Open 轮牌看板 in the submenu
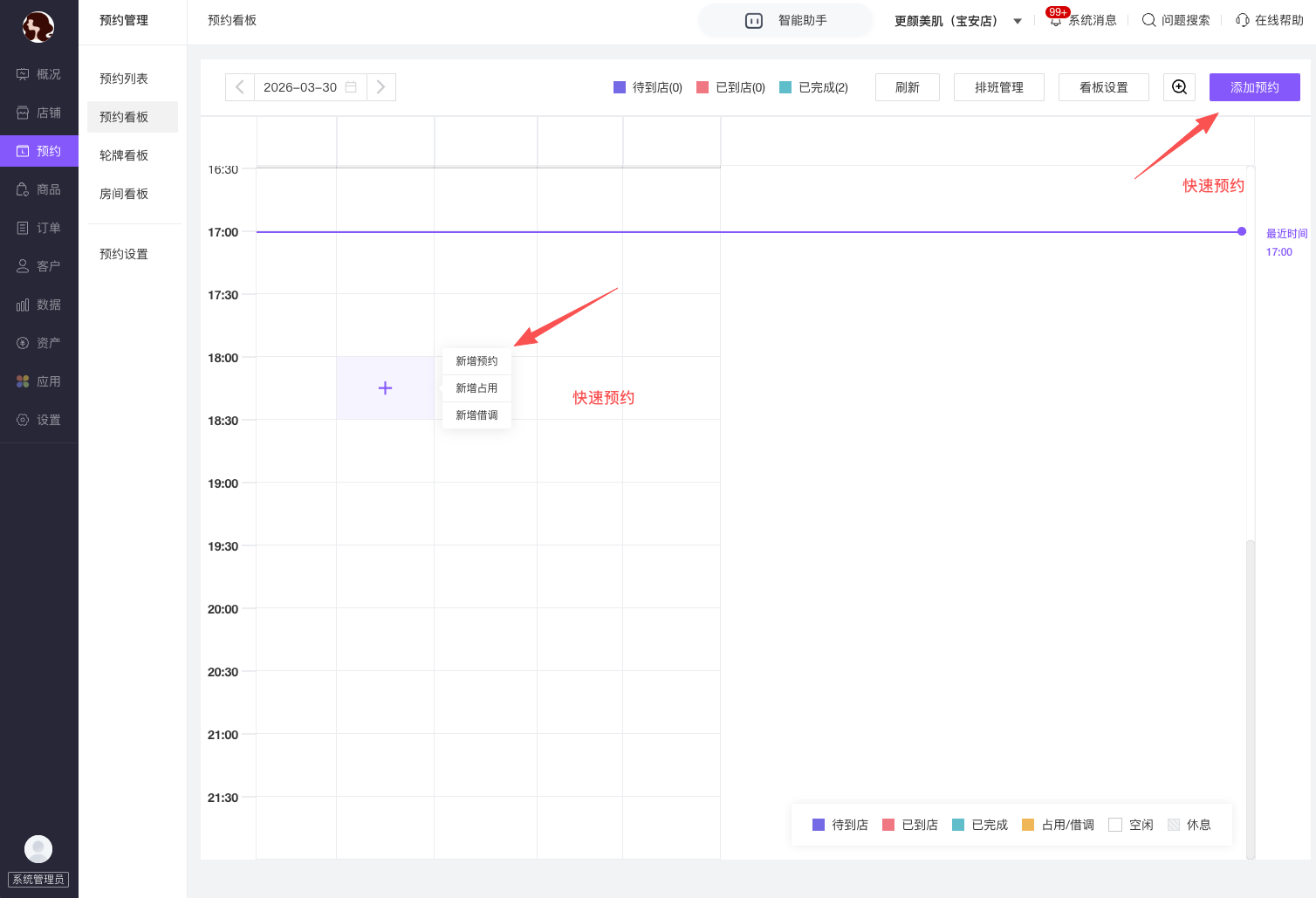Viewport: 1316px width, 898px height. (124, 155)
